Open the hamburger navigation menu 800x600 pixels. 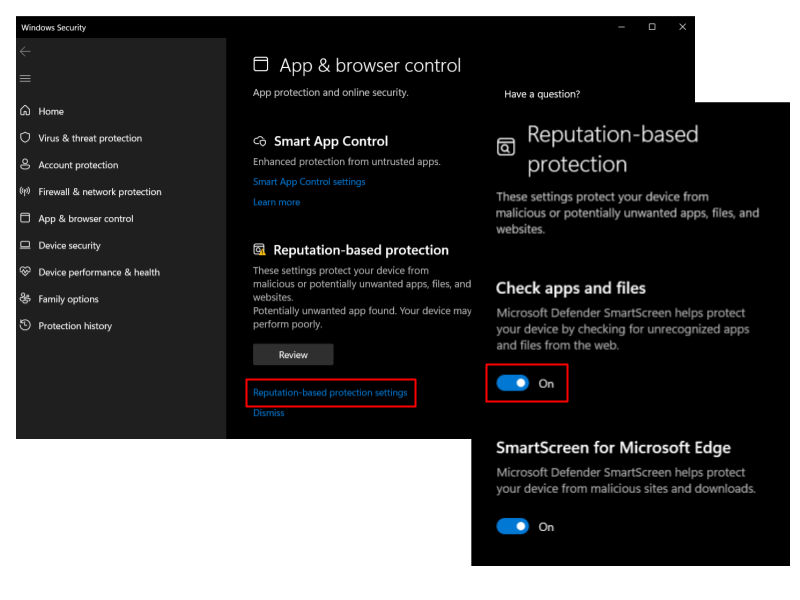[25, 78]
